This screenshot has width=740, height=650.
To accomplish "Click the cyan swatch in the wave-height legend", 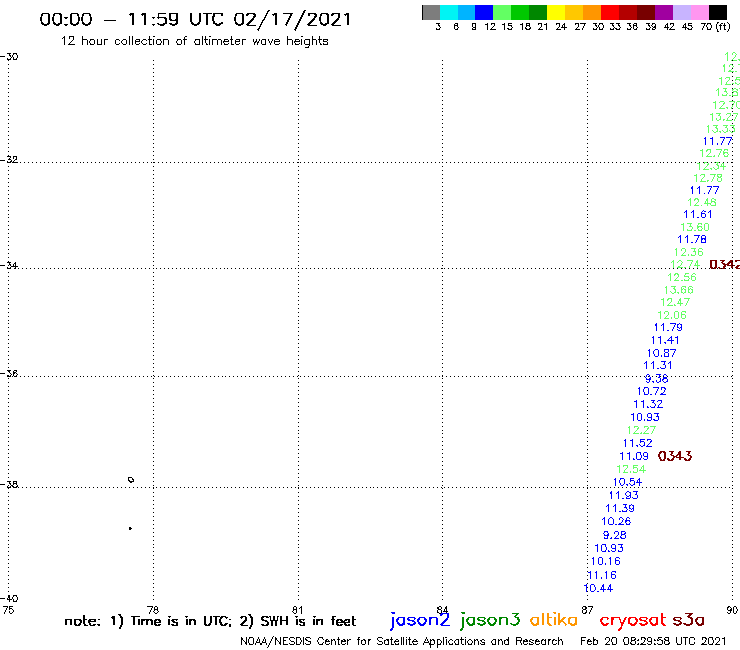I will click(x=449, y=12).
